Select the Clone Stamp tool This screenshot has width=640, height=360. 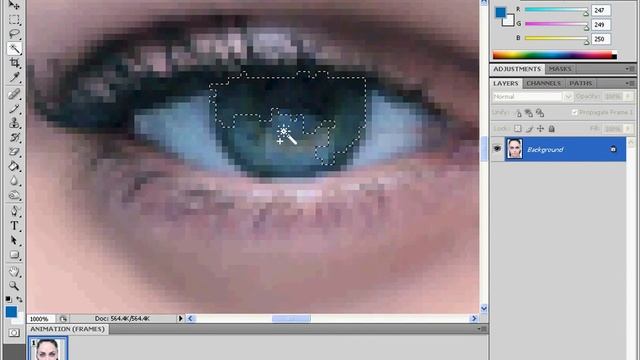pos(14,123)
